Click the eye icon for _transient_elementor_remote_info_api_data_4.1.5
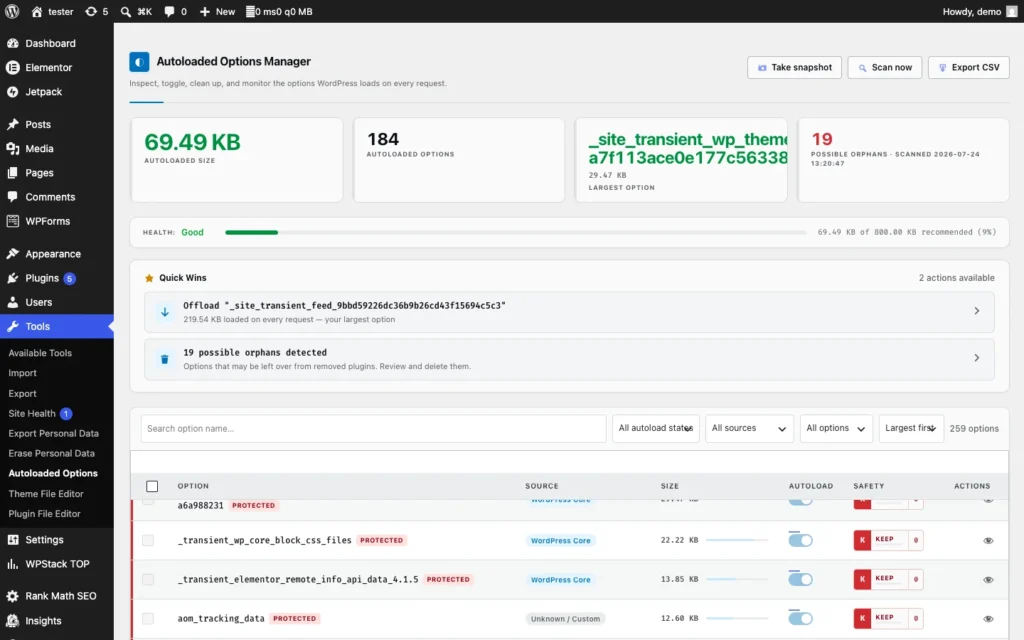Image resolution: width=1024 pixels, height=640 pixels. (x=988, y=580)
